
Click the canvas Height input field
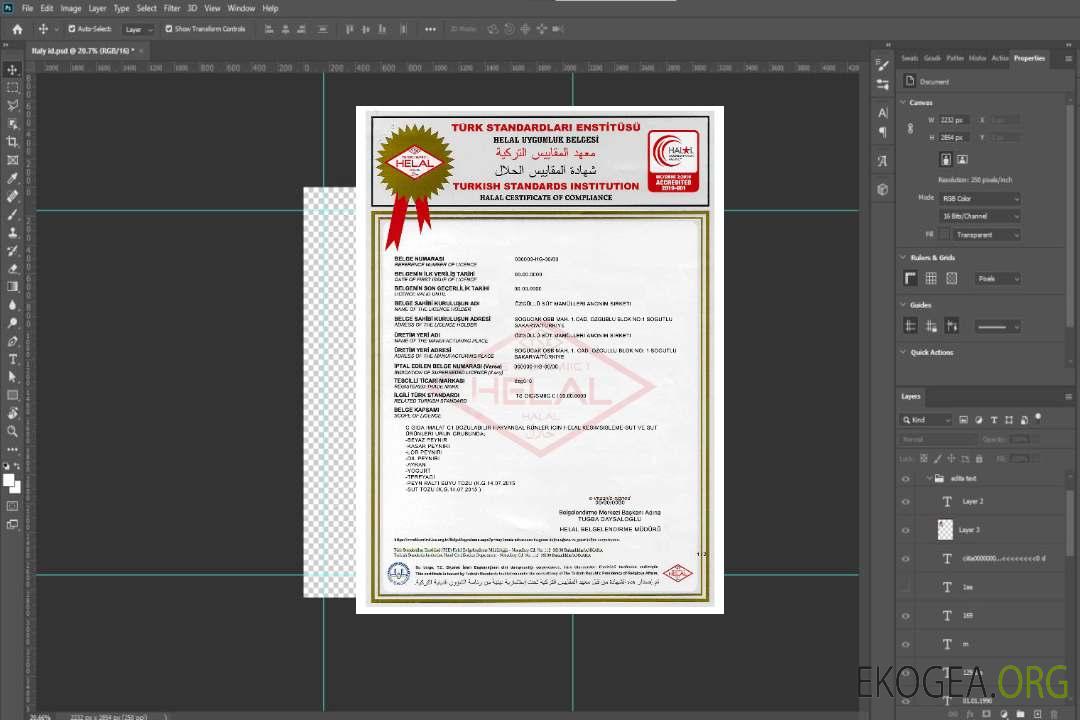click(955, 138)
